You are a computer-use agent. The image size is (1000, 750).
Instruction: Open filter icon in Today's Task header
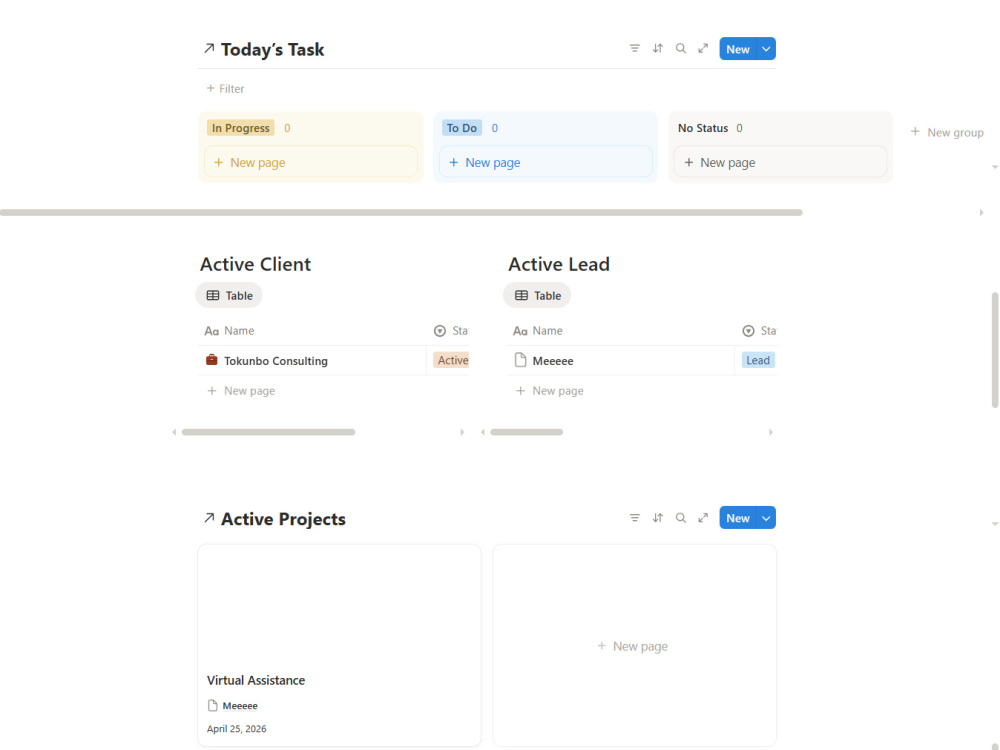[635, 48]
